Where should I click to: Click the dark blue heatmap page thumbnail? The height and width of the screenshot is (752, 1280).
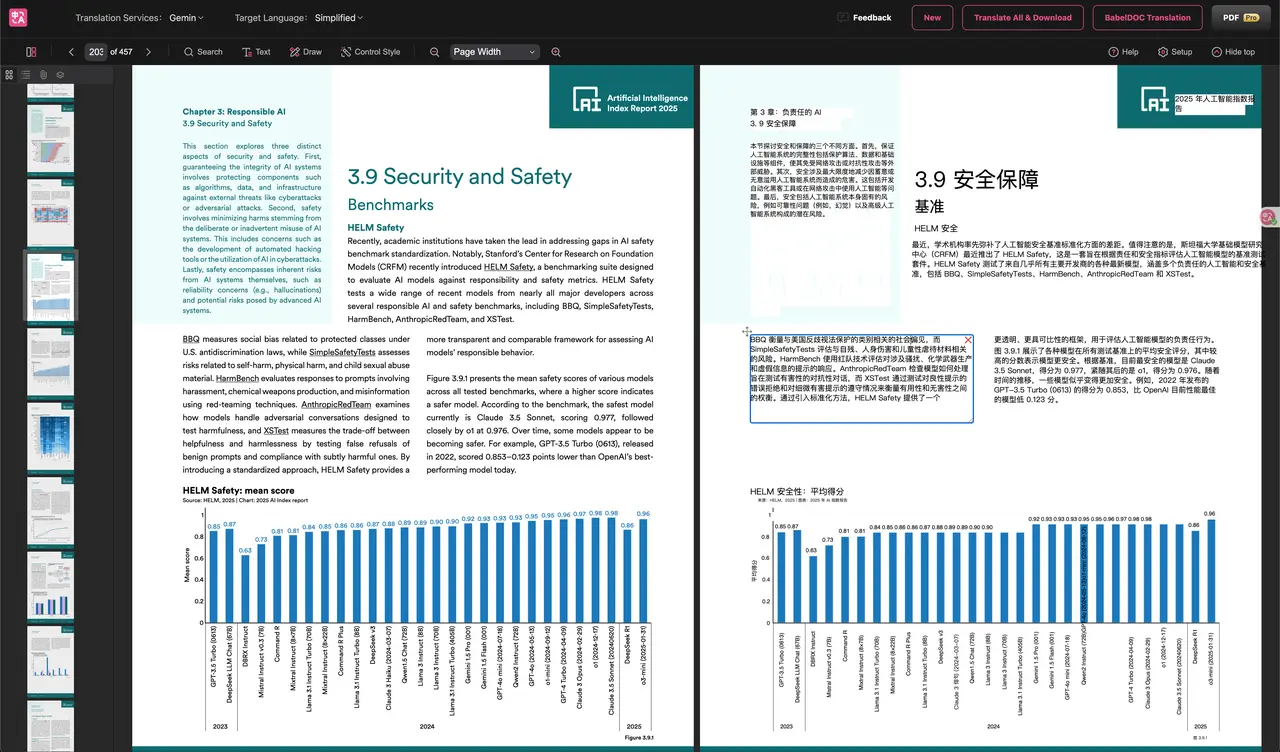click(50, 435)
